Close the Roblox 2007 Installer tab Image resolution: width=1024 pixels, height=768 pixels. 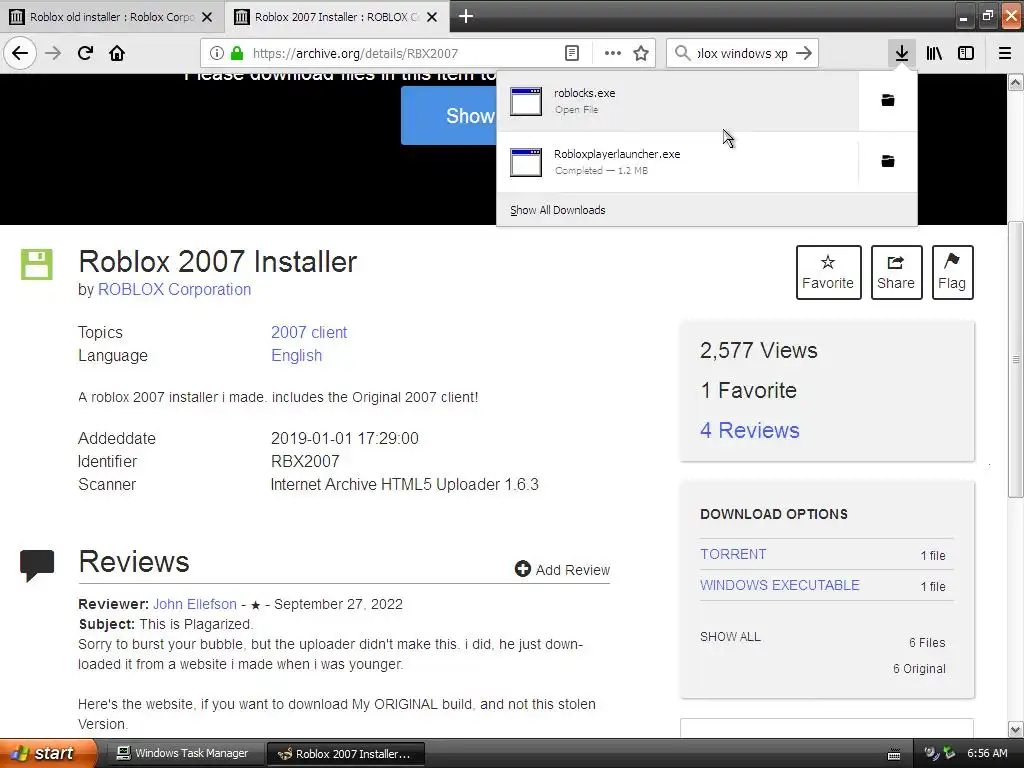point(432,17)
